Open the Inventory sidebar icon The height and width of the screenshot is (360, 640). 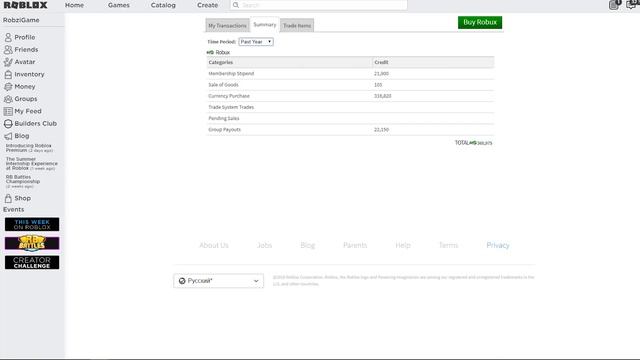click(x=8, y=74)
